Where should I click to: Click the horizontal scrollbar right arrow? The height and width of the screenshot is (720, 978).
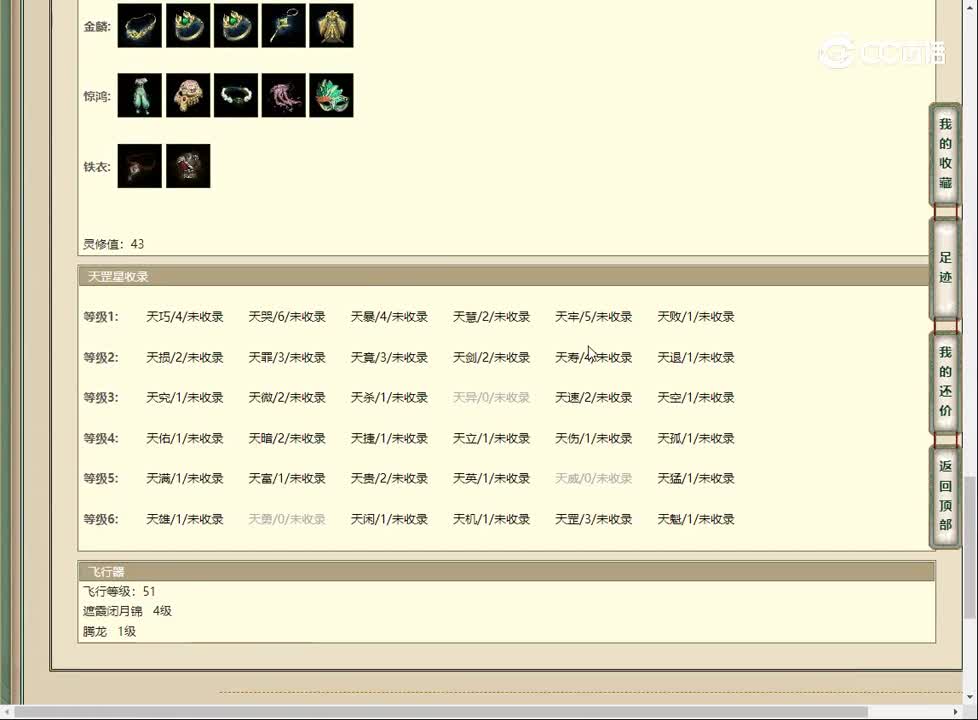click(x=956, y=712)
